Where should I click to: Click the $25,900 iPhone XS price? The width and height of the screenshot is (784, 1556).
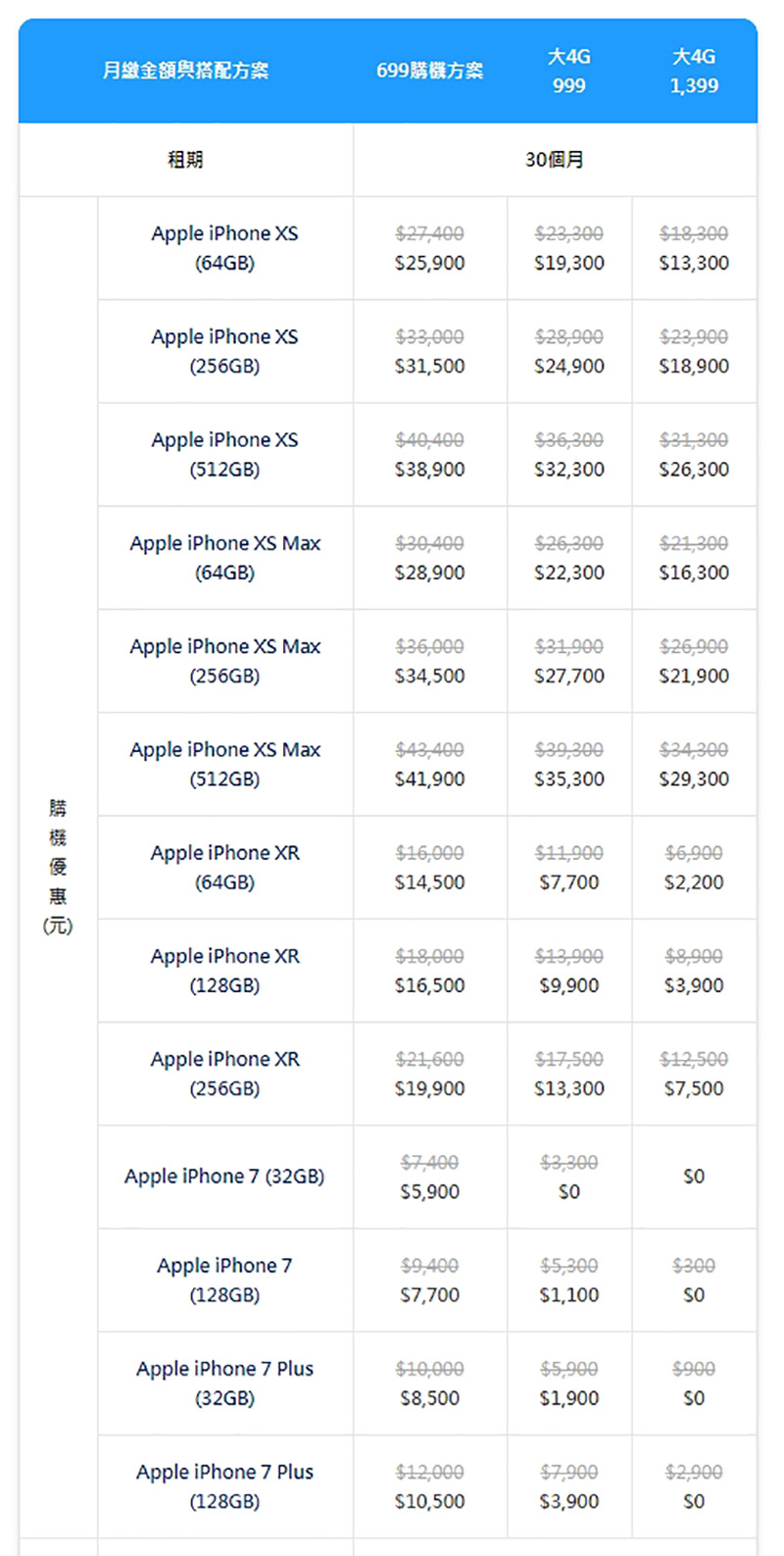coord(429,263)
